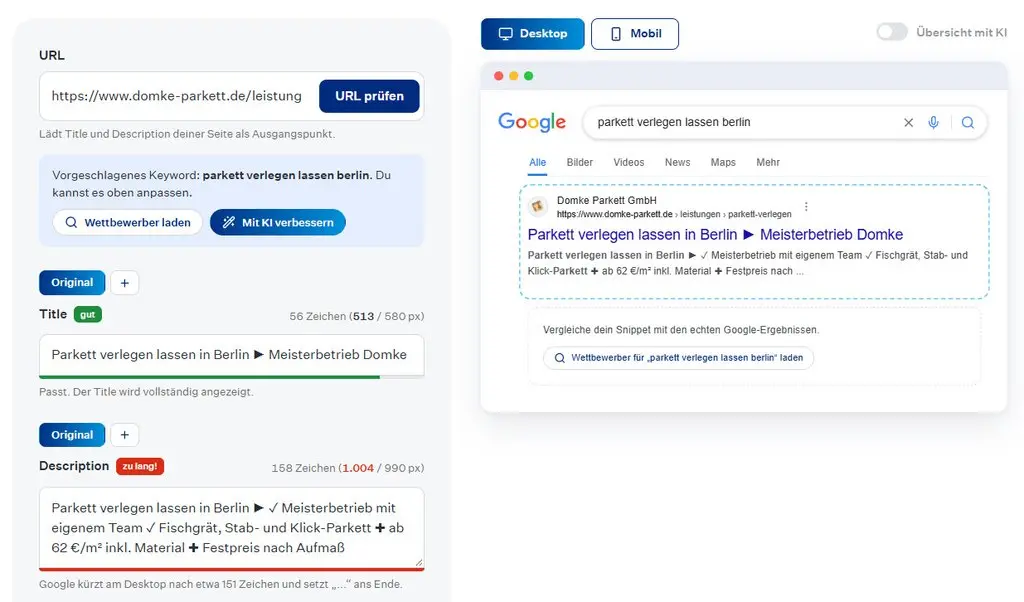
Task: Open the Videos results tab
Action: pos(628,163)
